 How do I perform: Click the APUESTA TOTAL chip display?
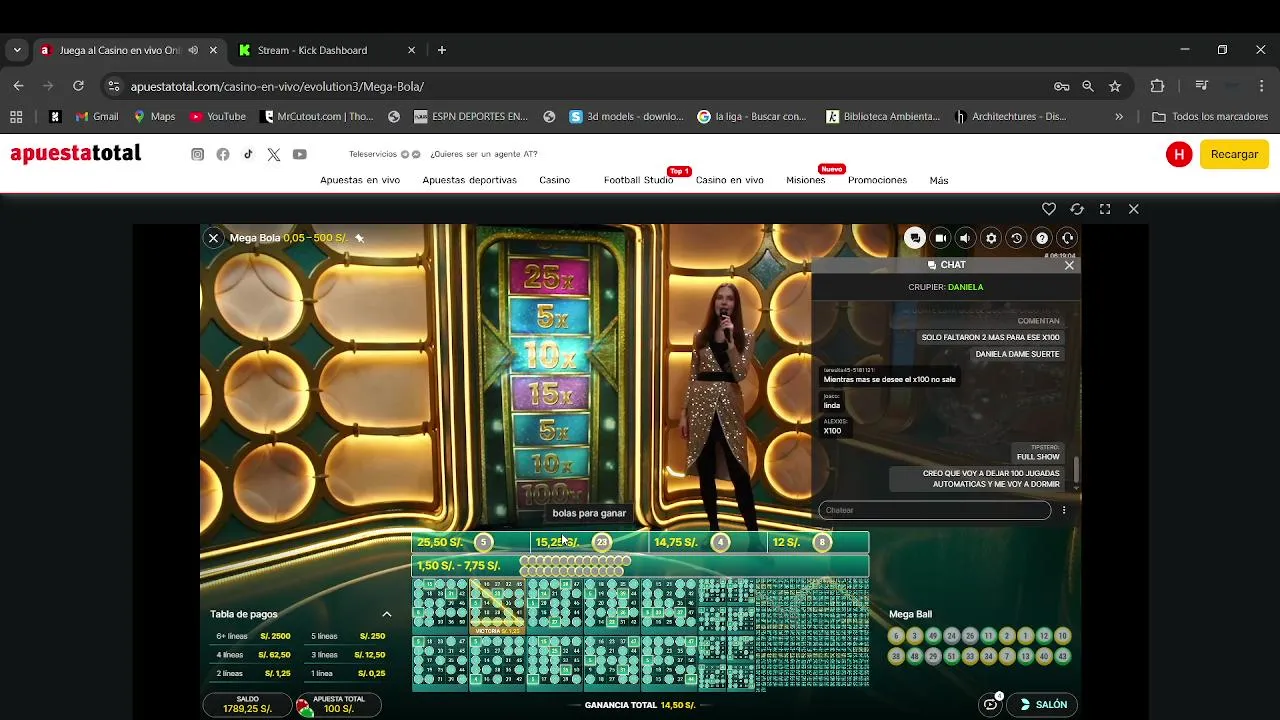click(338, 704)
